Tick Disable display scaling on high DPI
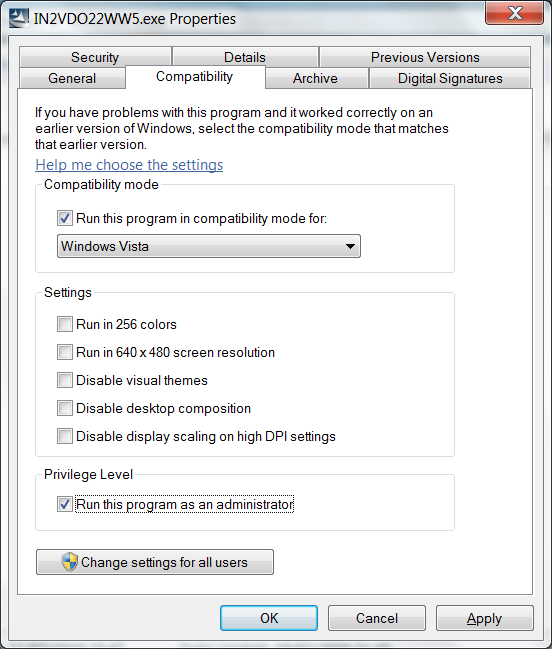 65,436
